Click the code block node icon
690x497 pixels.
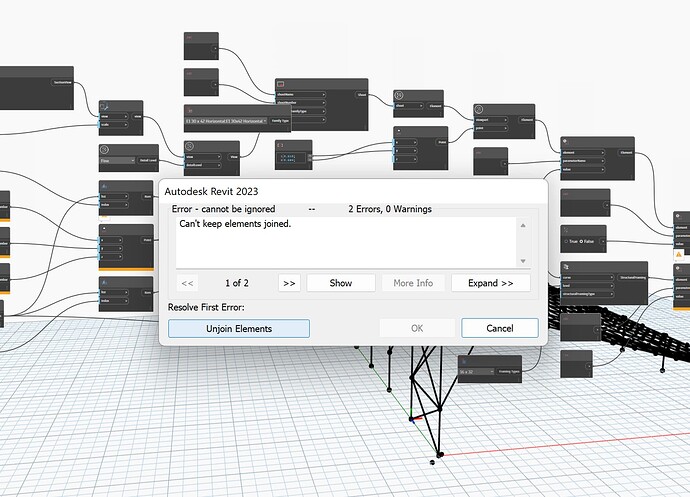pyautogui.click(x=280, y=145)
